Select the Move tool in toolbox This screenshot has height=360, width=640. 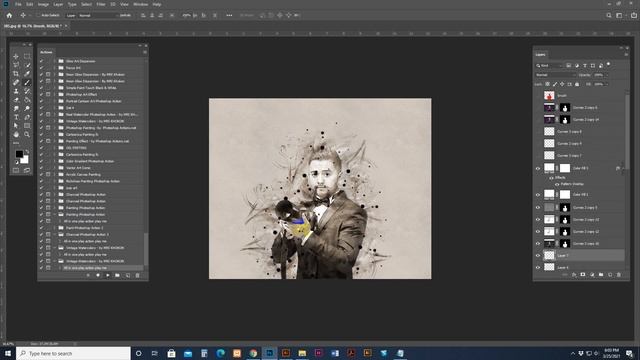16,56
